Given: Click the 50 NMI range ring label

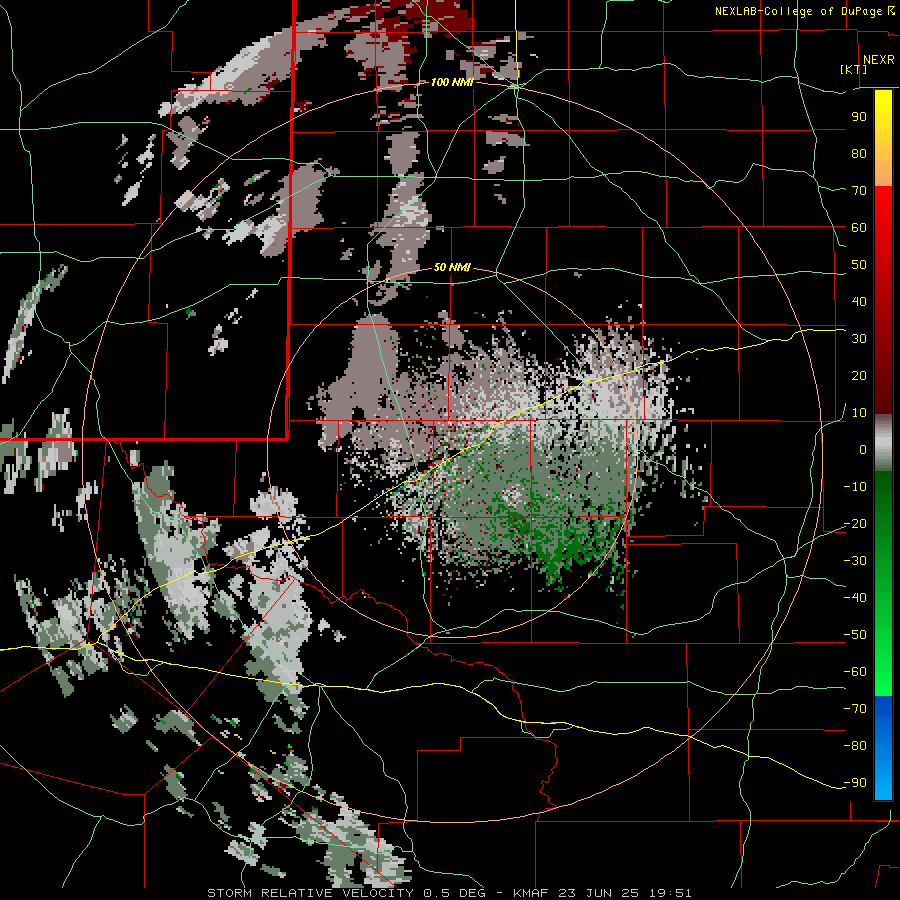Looking at the screenshot, I should tap(452, 267).
